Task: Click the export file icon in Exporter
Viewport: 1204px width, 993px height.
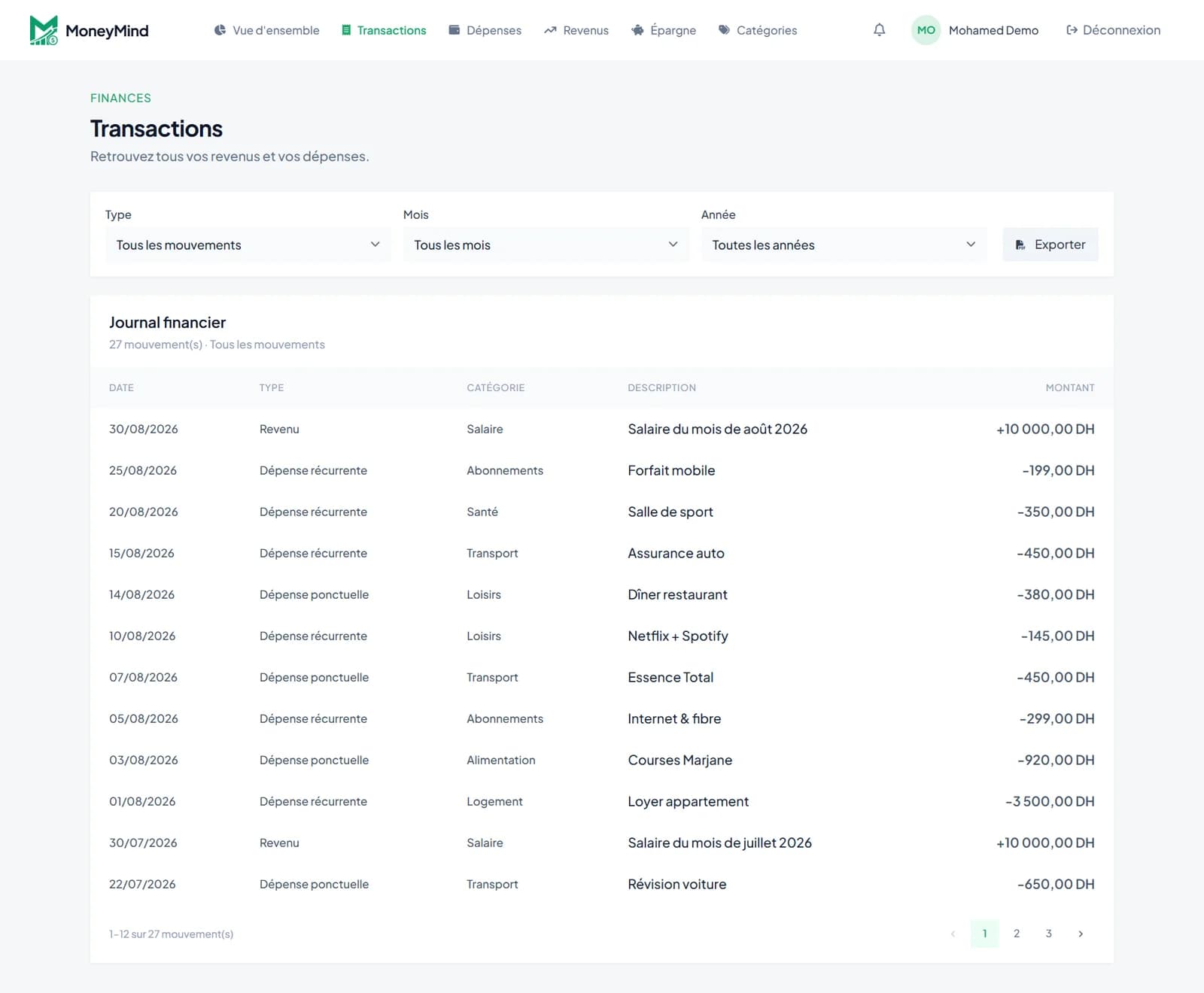Action: tap(1020, 244)
